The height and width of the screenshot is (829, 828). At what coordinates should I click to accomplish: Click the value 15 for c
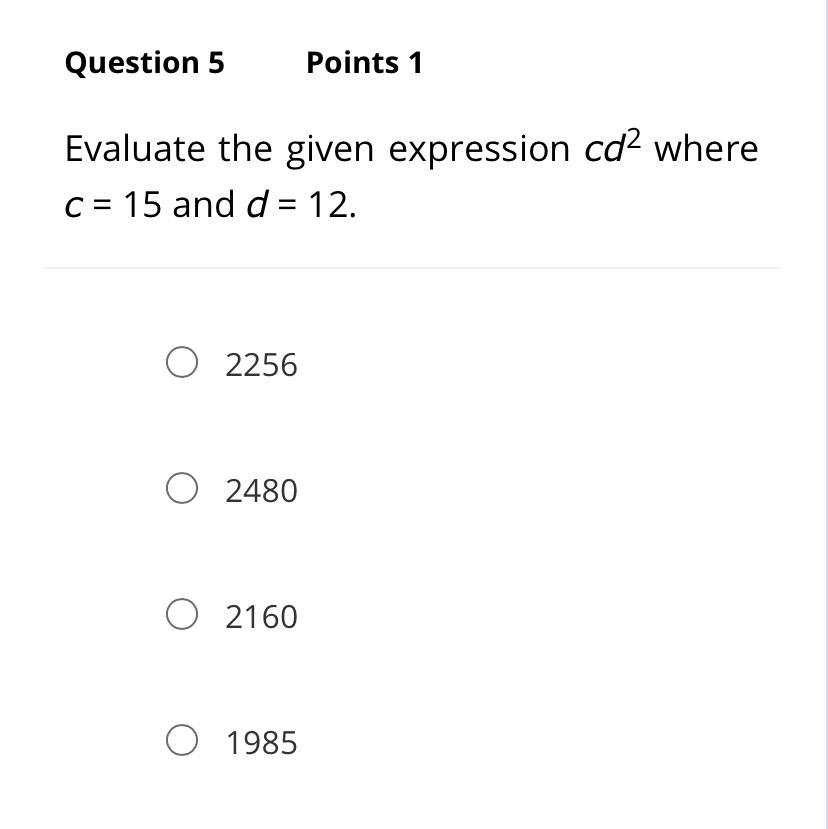coord(143,205)
